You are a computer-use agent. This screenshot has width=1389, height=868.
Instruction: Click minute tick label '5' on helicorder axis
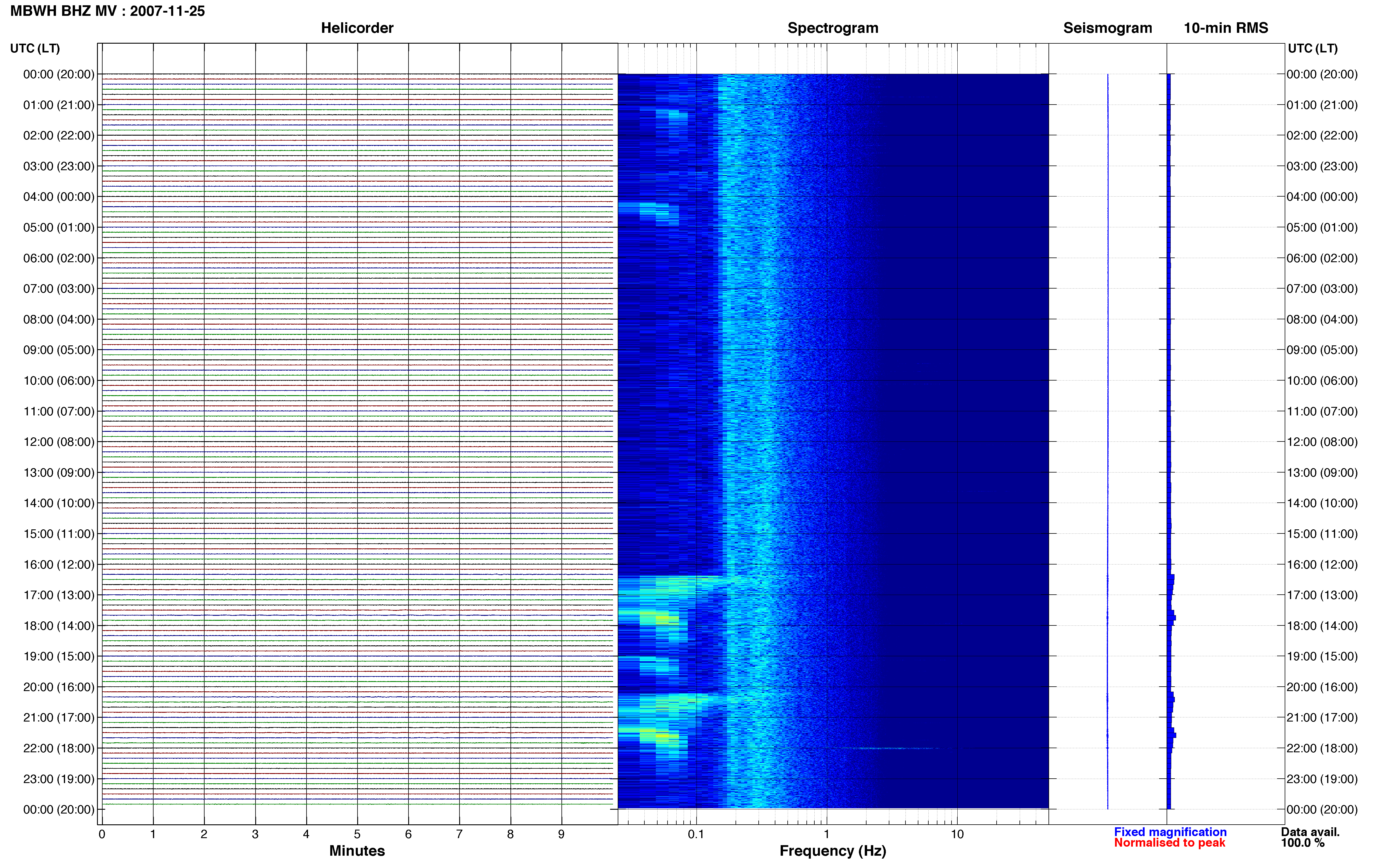click(x=357, y=834)
